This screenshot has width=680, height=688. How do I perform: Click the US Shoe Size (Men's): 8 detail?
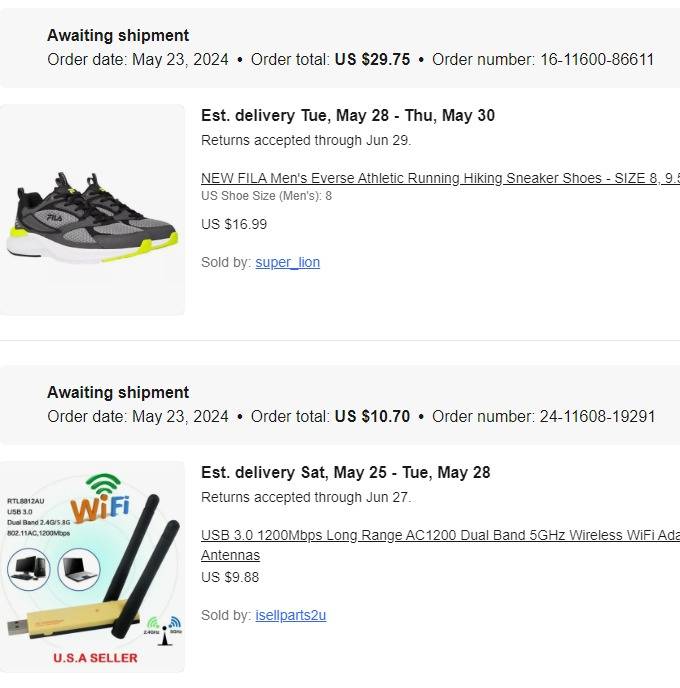pyautogui.click(x=266, y=196)
